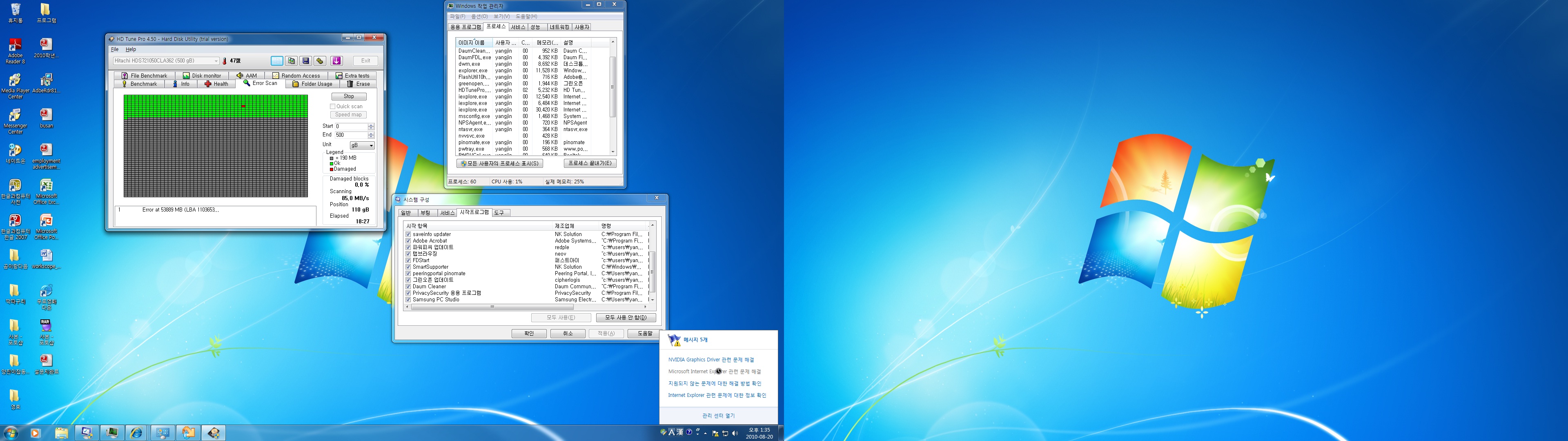Open the File menu in HD Tune
The width and height of the screenshot is (1568, 441).
[x=114, y=49]
